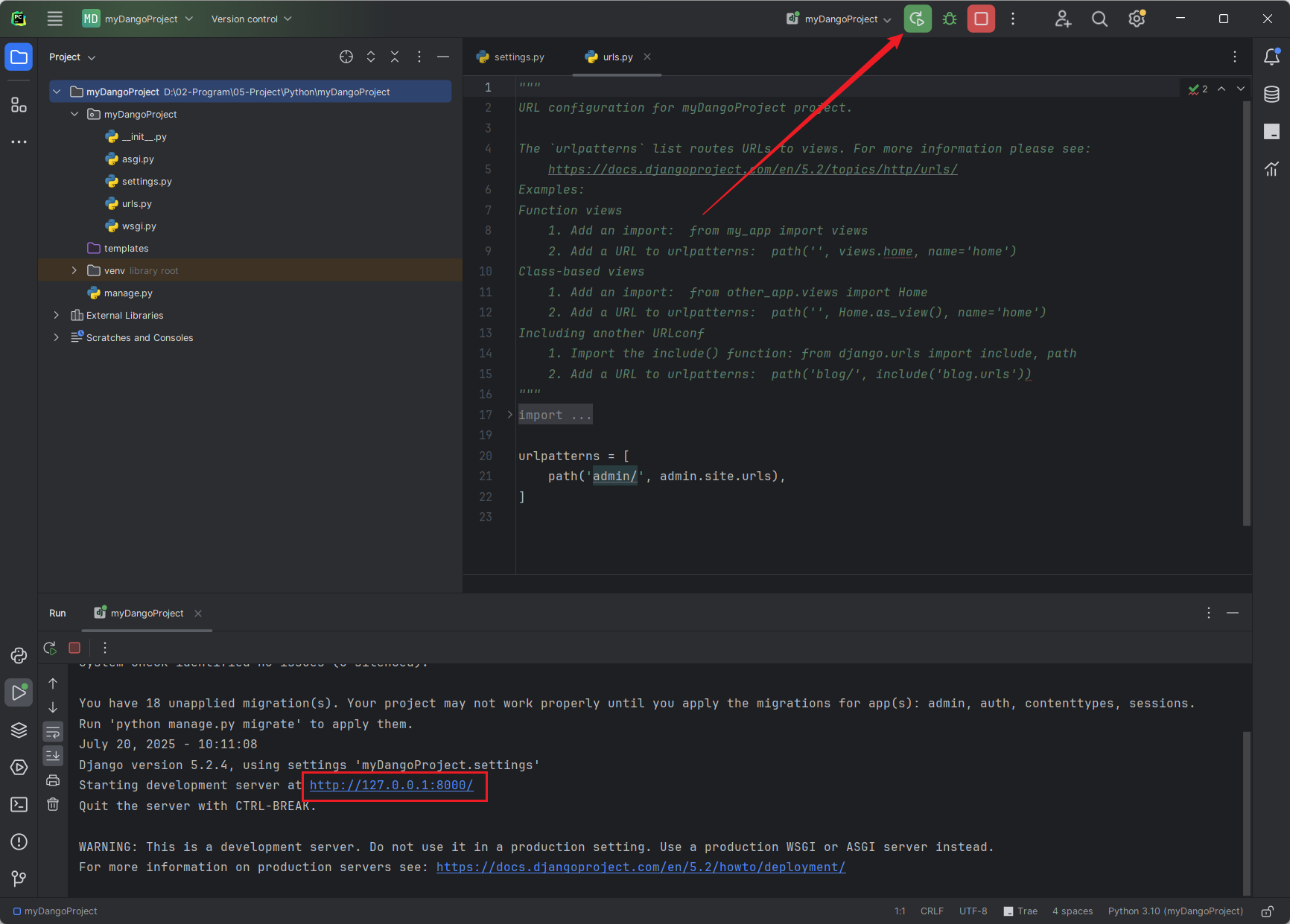
Task: Toggle scroll to end in Run panel
Action: click(52, 756)
